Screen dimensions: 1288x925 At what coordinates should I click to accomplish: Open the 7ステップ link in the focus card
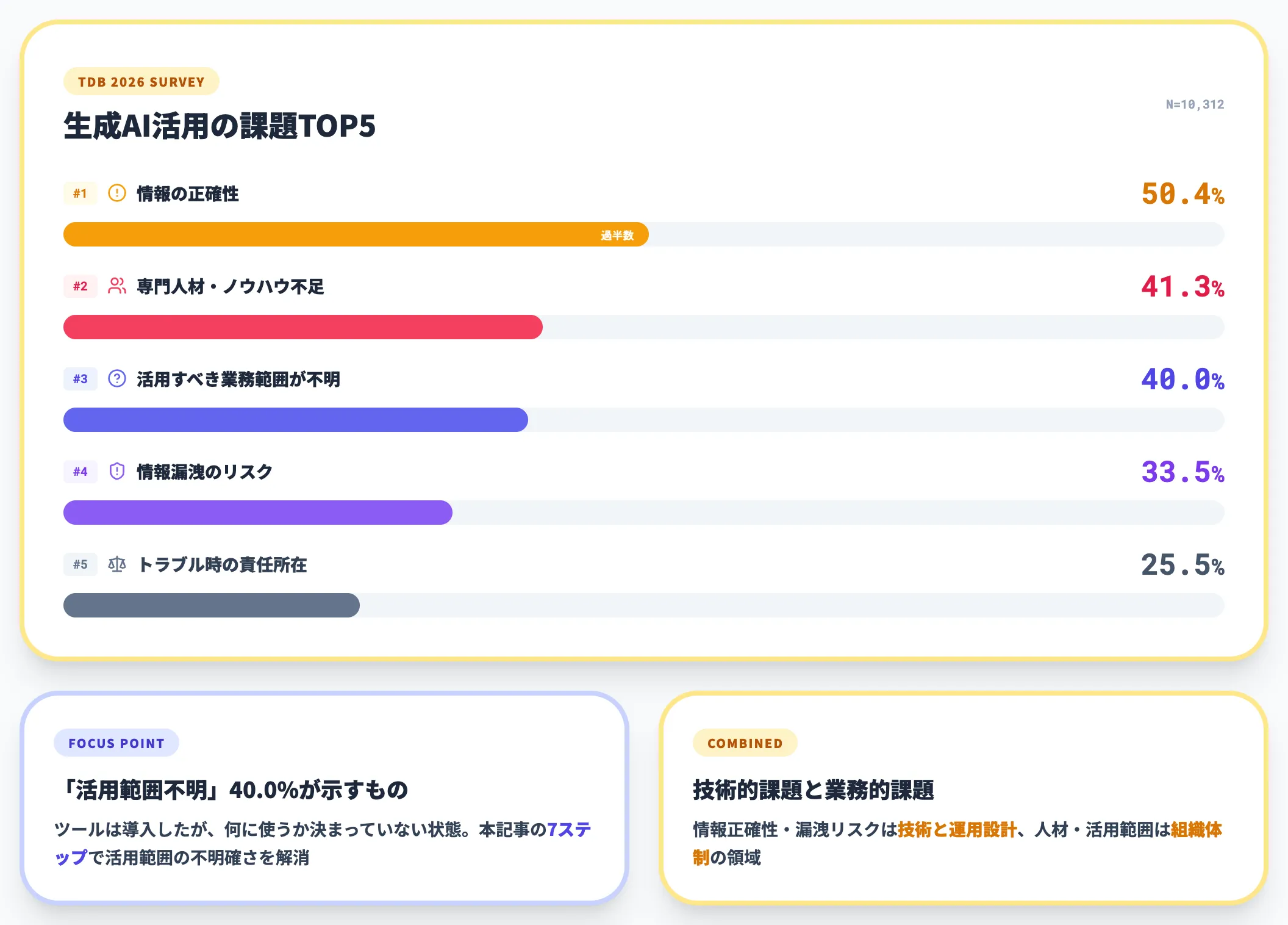tap(568, 830)
